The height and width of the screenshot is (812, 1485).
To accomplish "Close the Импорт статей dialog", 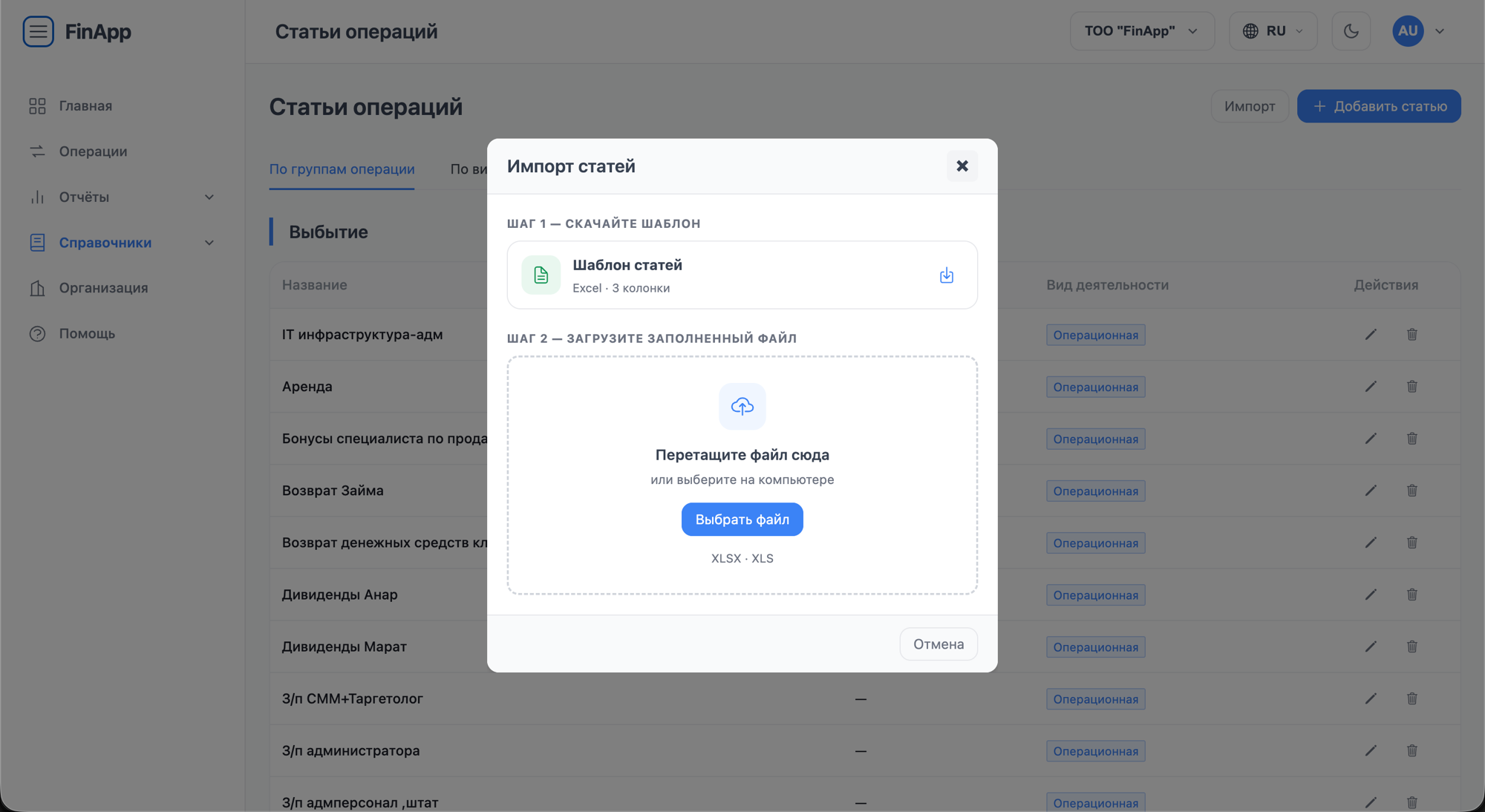I will click(962, 166).
